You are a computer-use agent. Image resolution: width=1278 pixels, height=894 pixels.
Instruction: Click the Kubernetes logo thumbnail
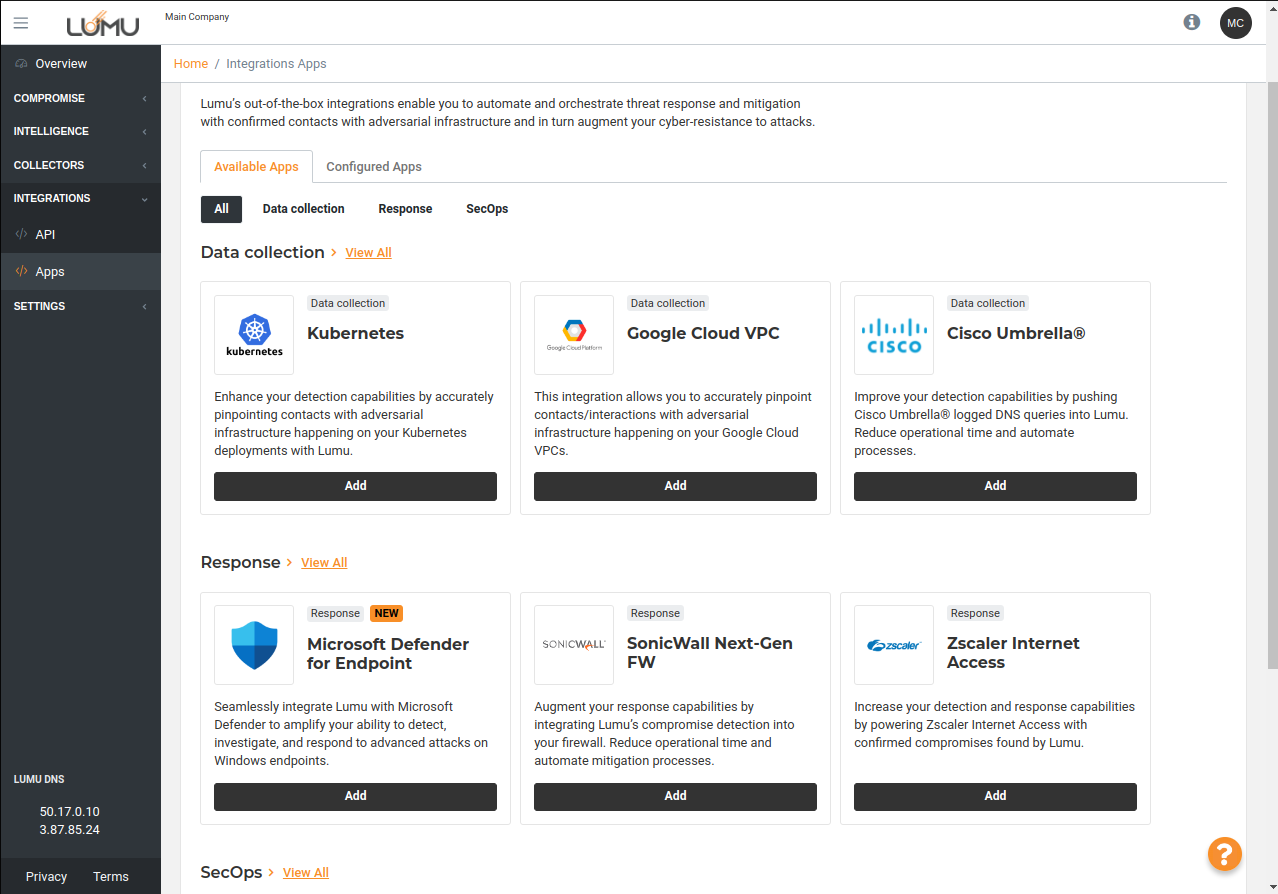(254, 335)
